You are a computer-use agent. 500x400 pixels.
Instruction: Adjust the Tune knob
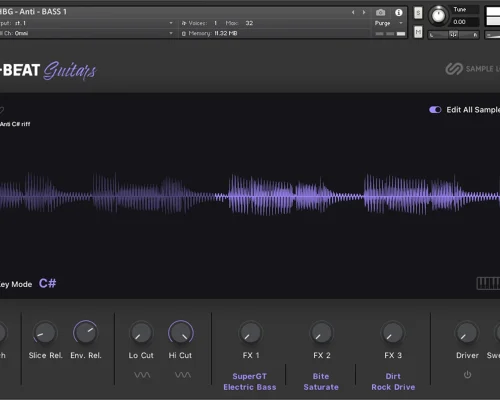438,15
